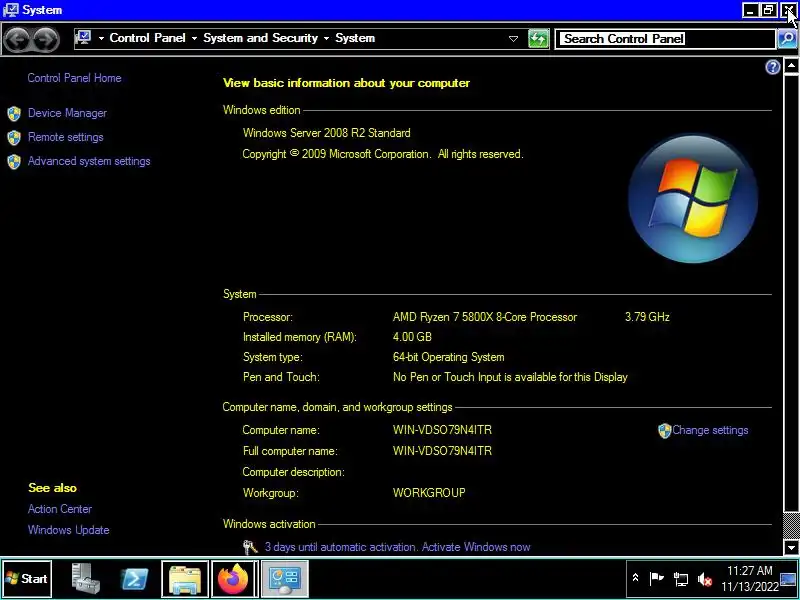Click the scrollbar down arrow
800x600 pixels.
[x=791, y=547]
